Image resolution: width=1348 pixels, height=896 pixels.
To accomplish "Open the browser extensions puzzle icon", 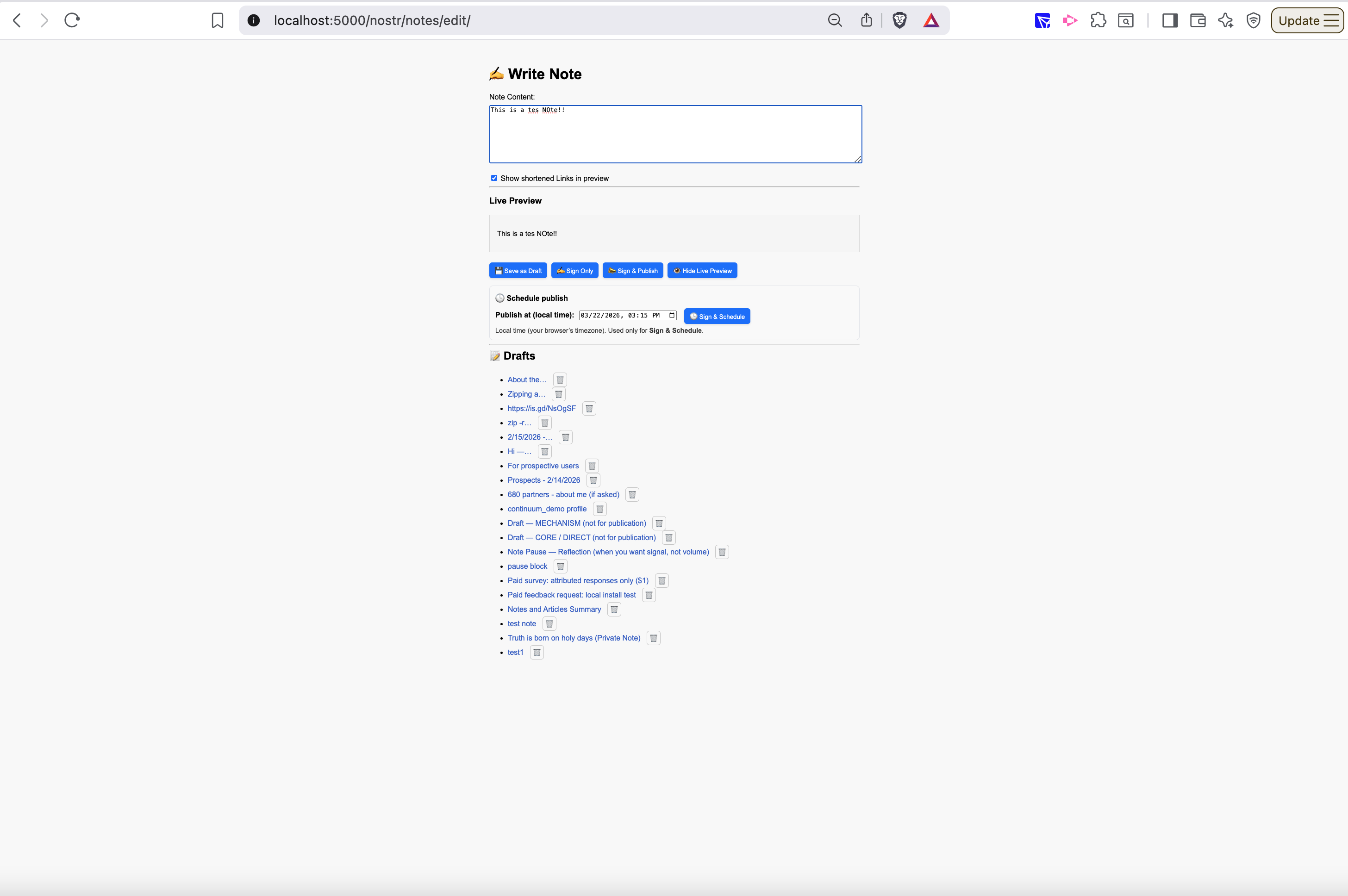I will point(1098,20).
